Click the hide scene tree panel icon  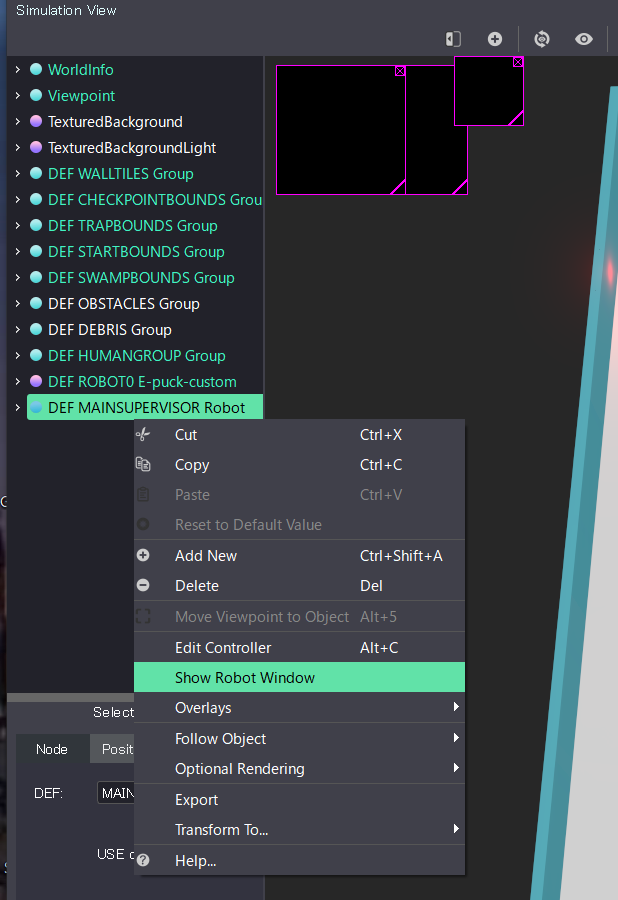point(453,39)
